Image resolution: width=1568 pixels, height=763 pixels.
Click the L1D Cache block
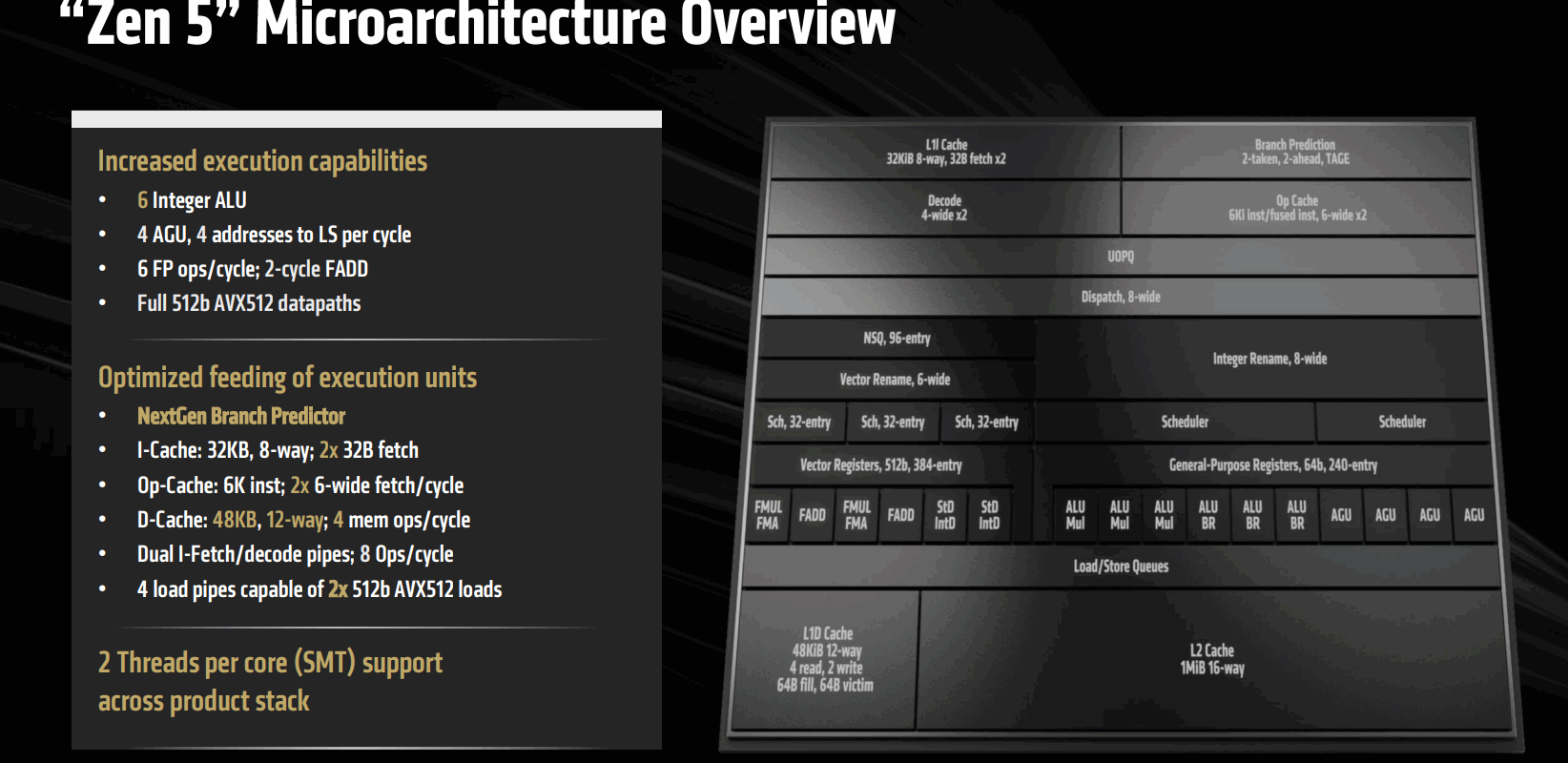(826, 658)
